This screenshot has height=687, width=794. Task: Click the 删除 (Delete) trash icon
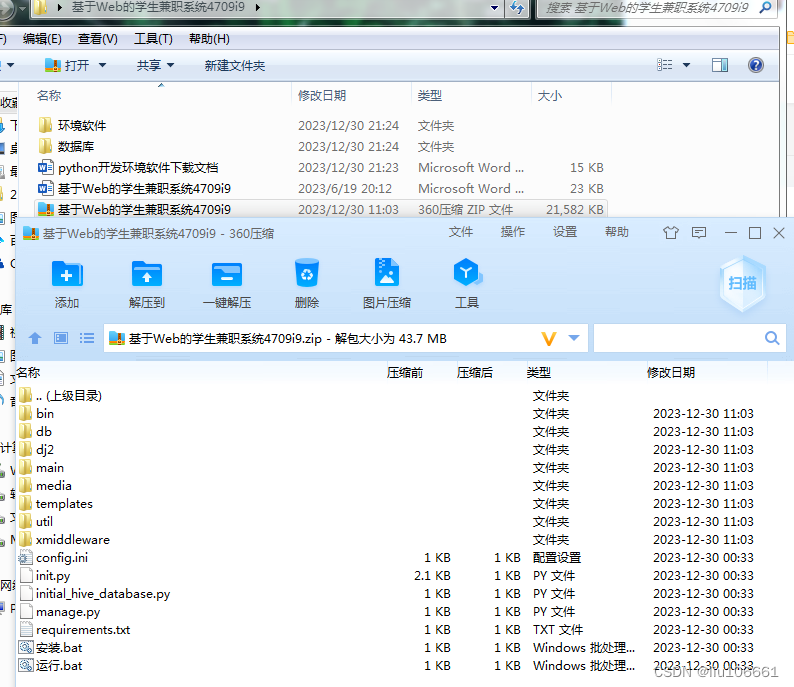coord(307,274)
